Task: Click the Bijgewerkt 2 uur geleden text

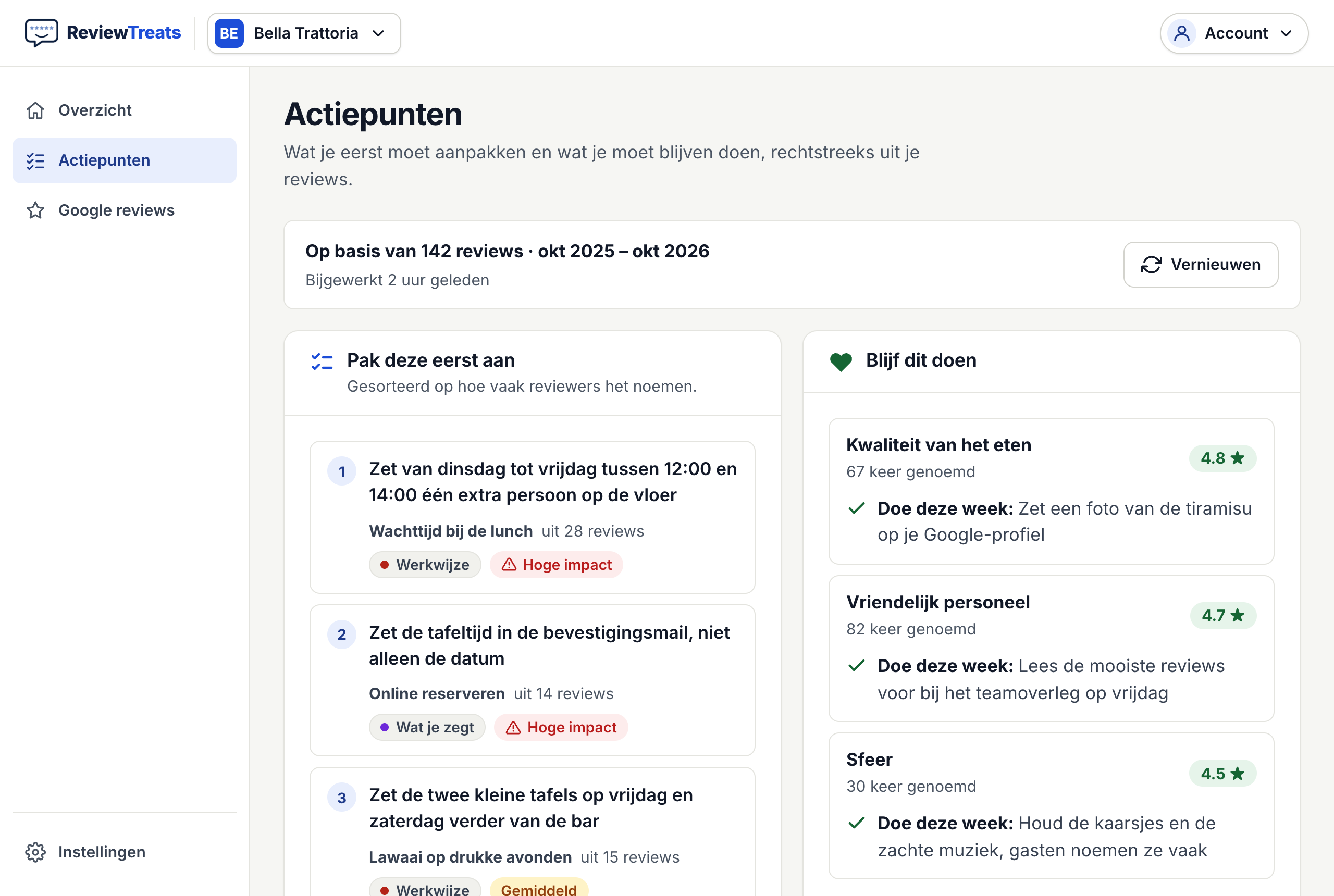Action: [397, 280]
